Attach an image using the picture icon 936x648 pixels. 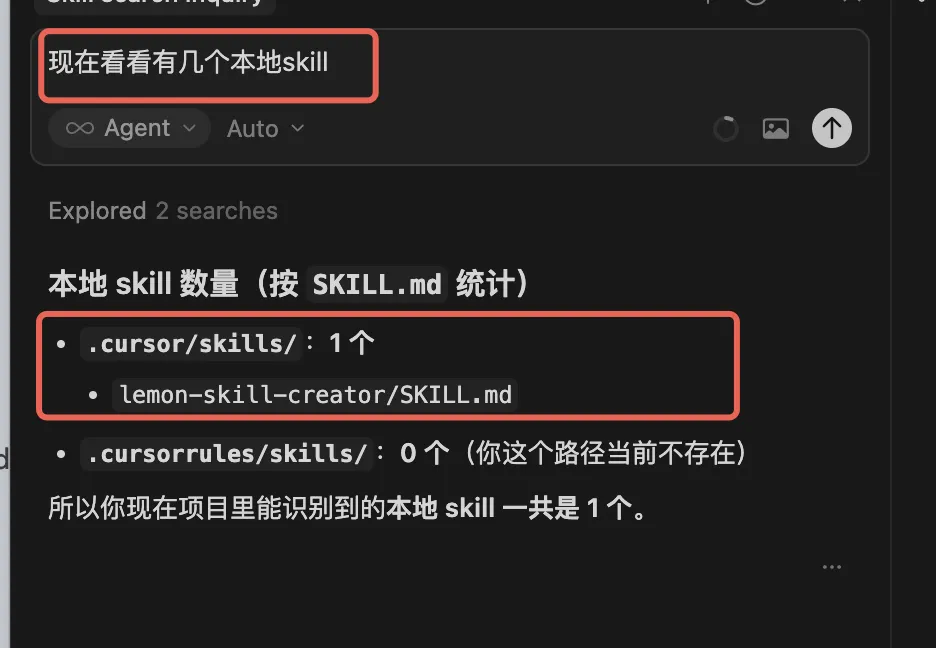click(x=775, y=128)
